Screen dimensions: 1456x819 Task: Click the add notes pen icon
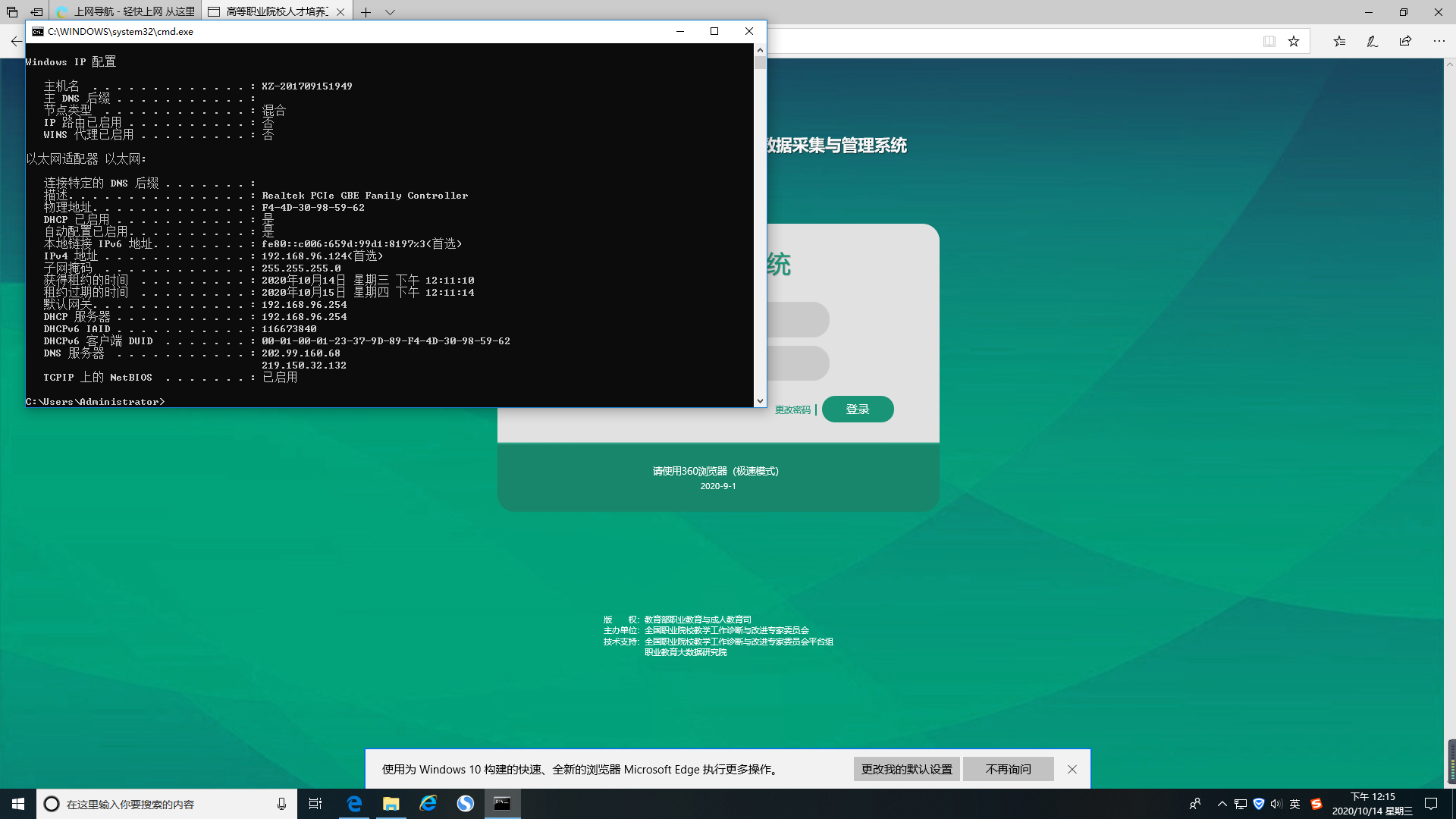click(x=1372, y=42)
